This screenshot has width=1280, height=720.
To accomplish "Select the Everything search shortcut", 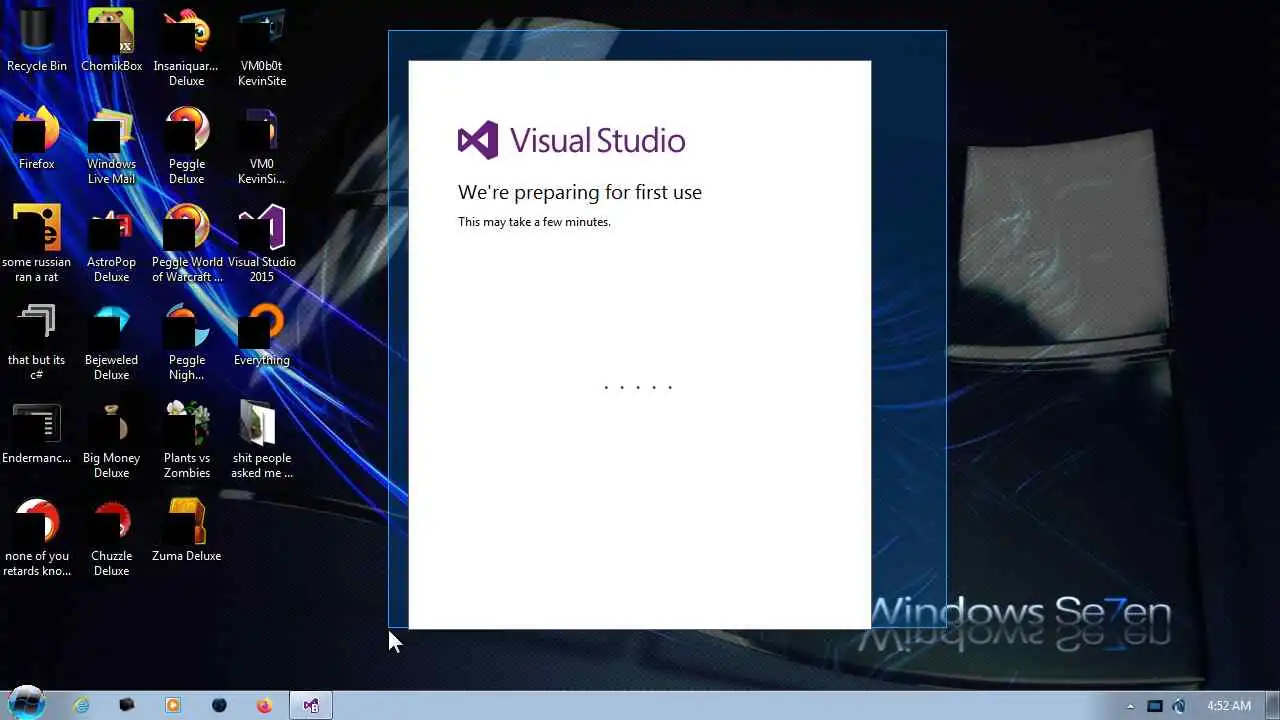I will (262, 335).
